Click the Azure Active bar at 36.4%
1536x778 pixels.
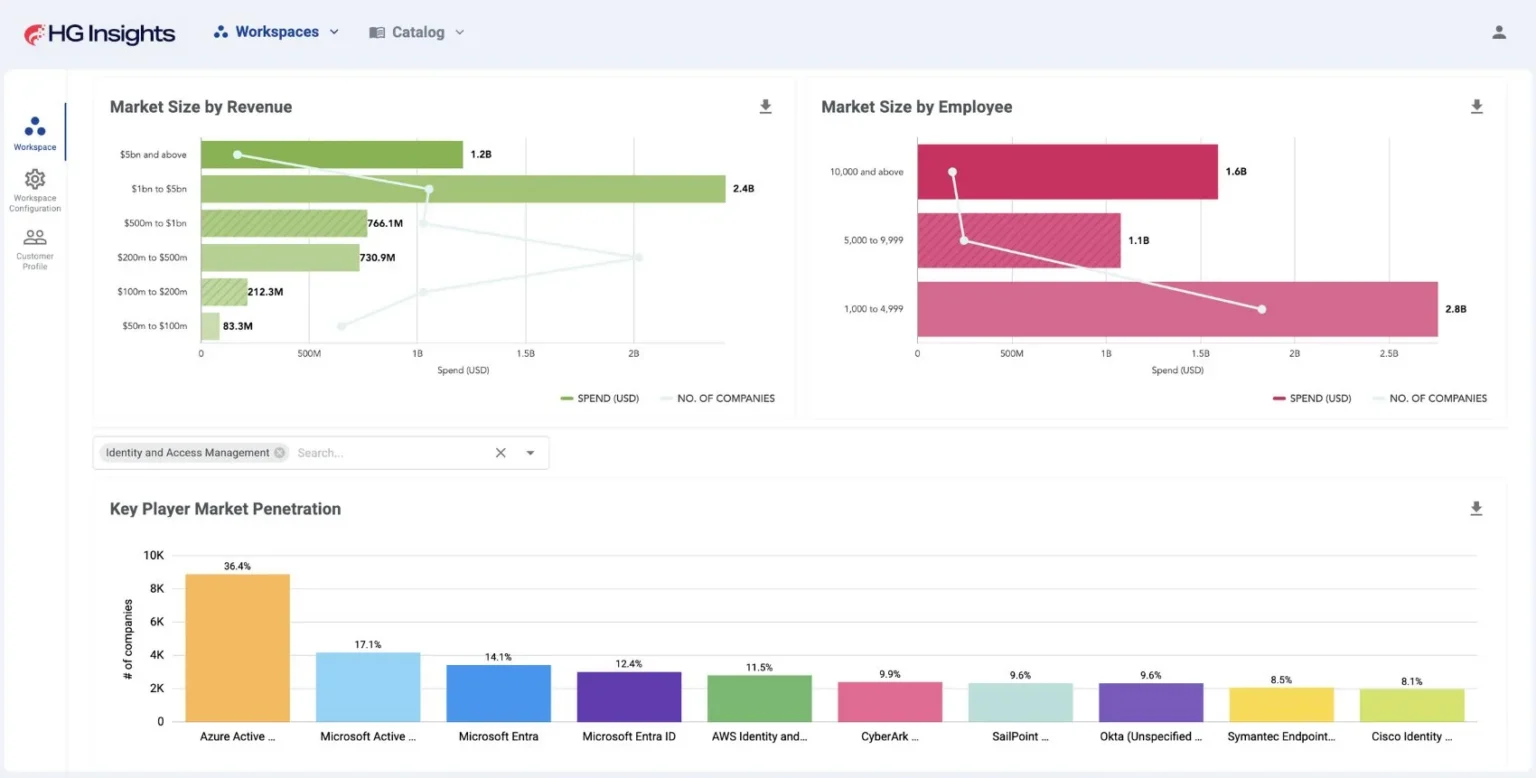(237, 648)
